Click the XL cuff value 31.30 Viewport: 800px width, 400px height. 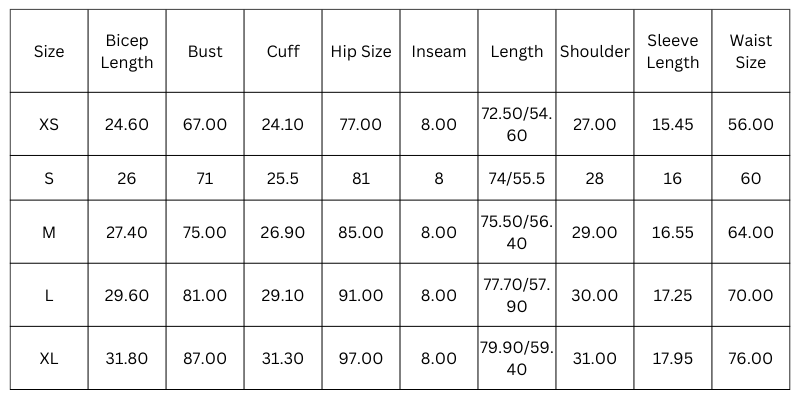283,358
